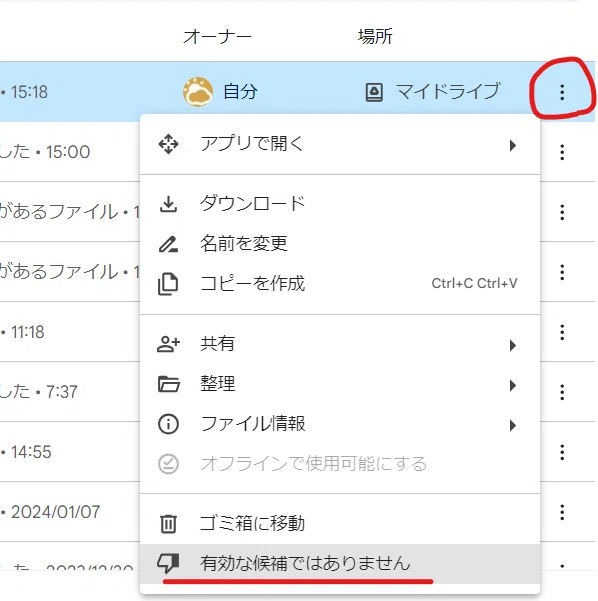Click the file information circle icon
The height and width of the screenshot is (601, 598).
168,424
